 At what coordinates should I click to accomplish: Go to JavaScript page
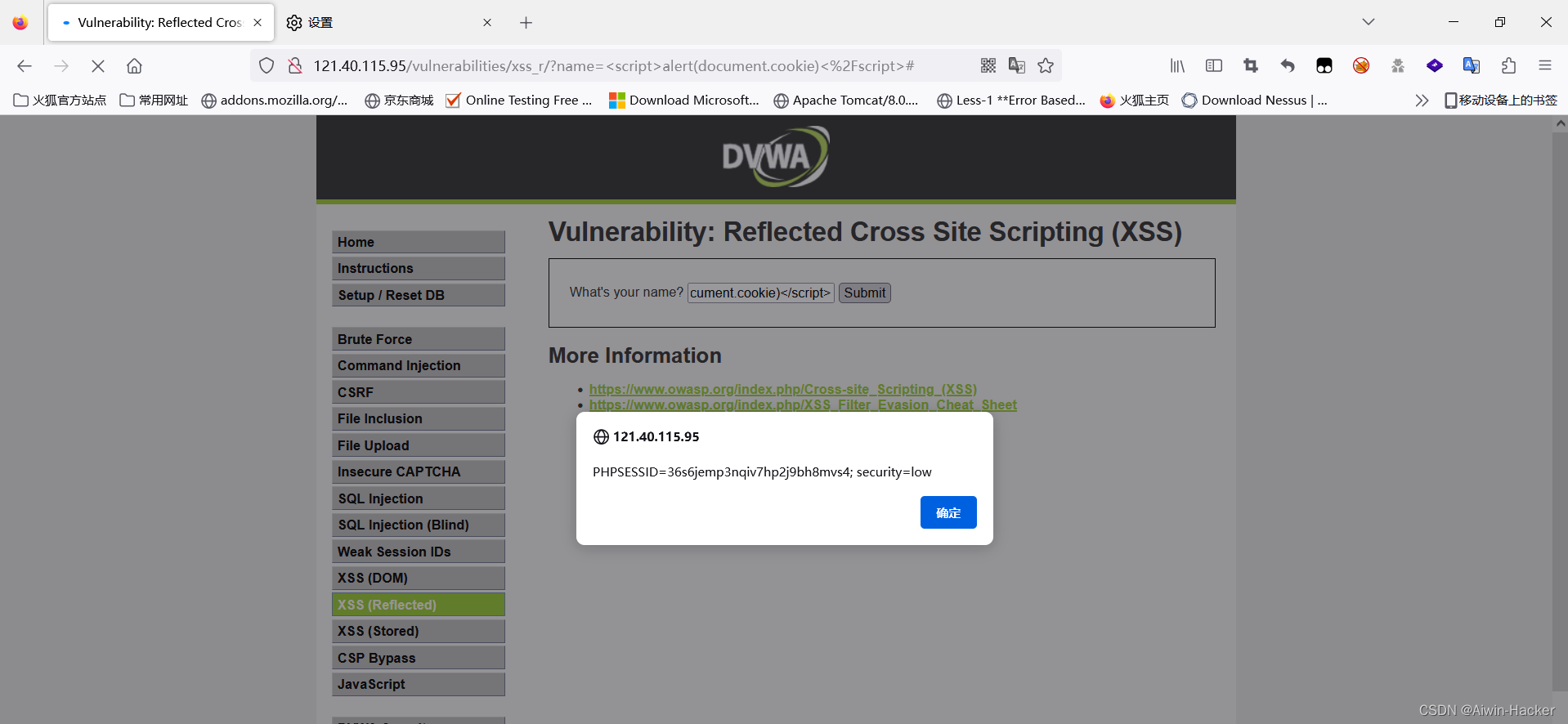pyautogui.click(x=419, y=684)
